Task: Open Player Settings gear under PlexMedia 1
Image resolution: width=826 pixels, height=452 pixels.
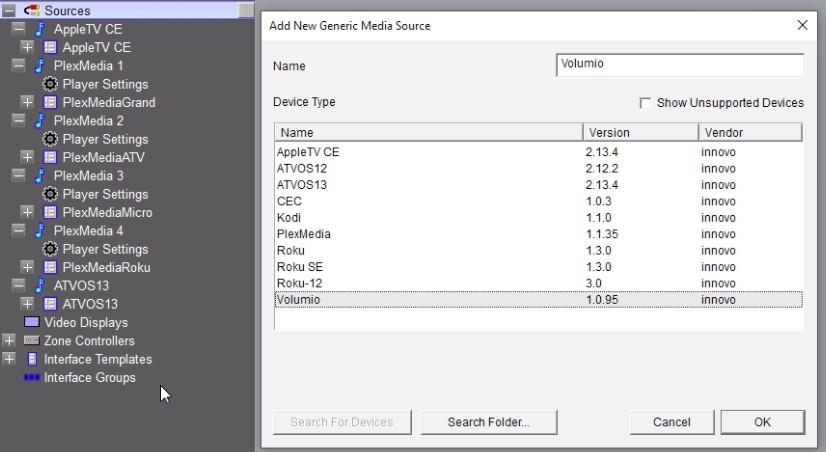Action: click(x=50, y=84)
